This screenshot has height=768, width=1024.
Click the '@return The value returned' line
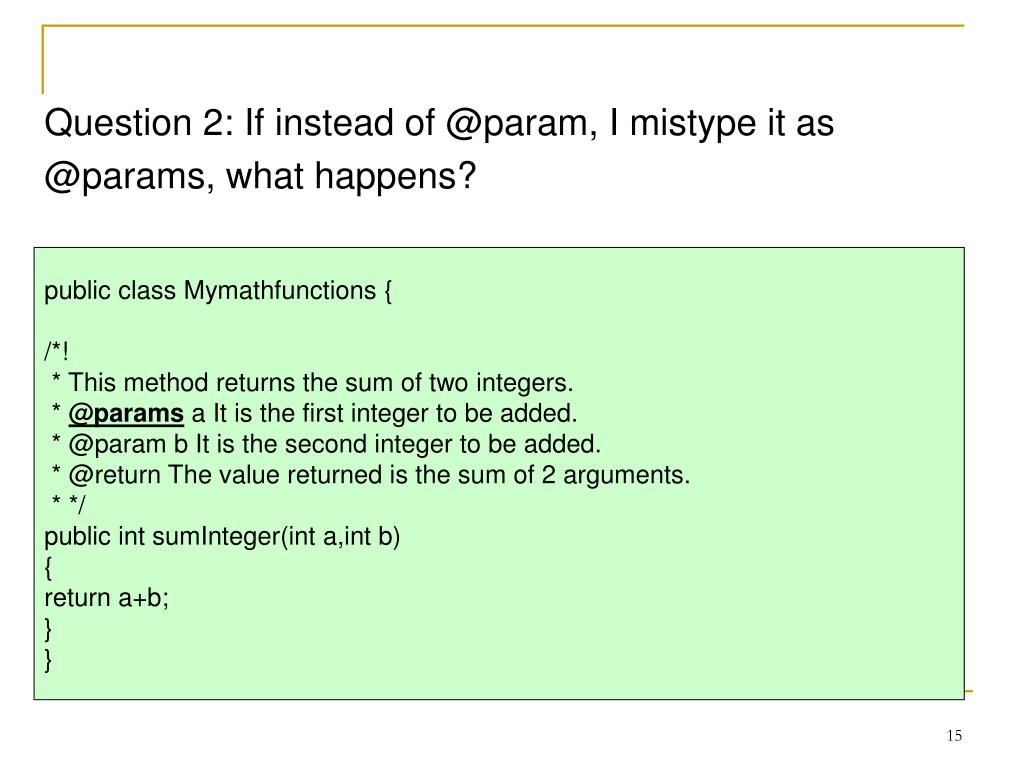pos(370,475)
